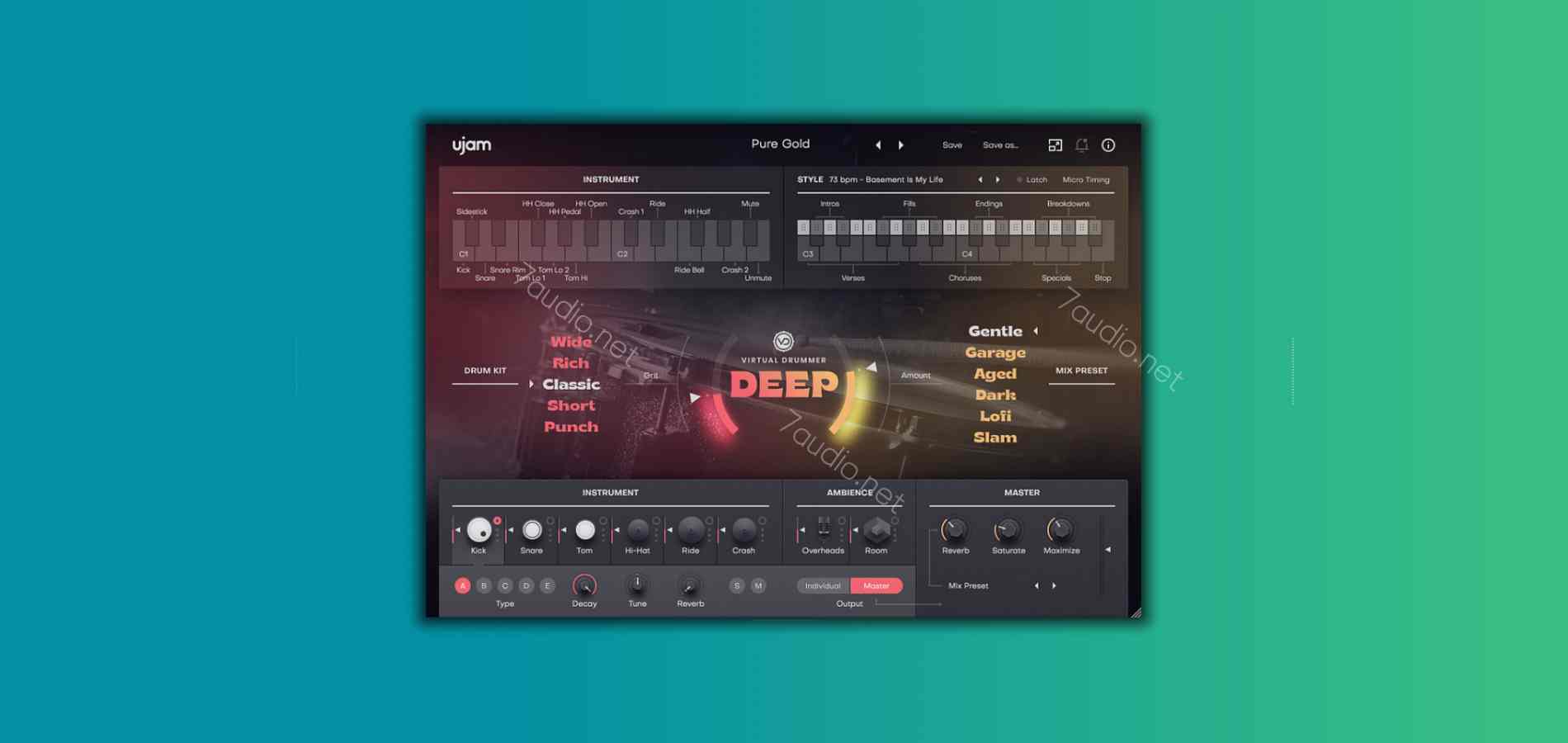1568x743 pixels.
Task: Select the Kick instrument icon
Action: [x=479, y=530]
